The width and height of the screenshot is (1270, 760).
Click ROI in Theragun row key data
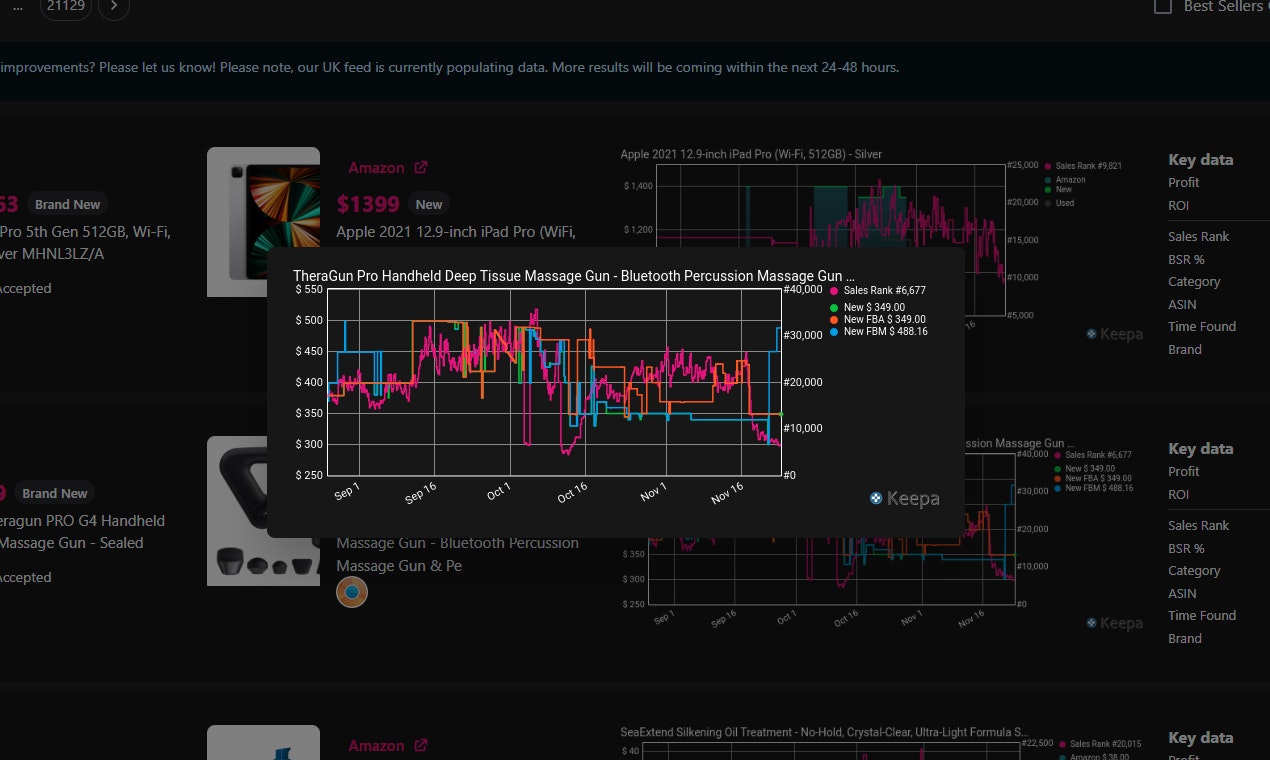[1179, 494]
